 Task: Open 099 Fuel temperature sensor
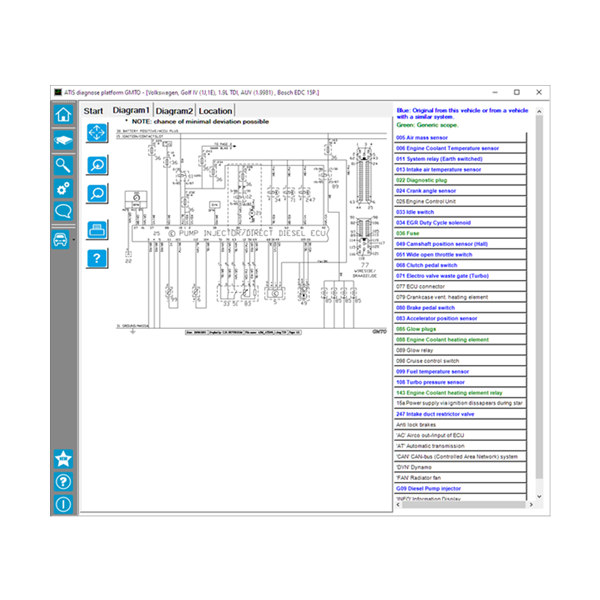click(460, 372)
